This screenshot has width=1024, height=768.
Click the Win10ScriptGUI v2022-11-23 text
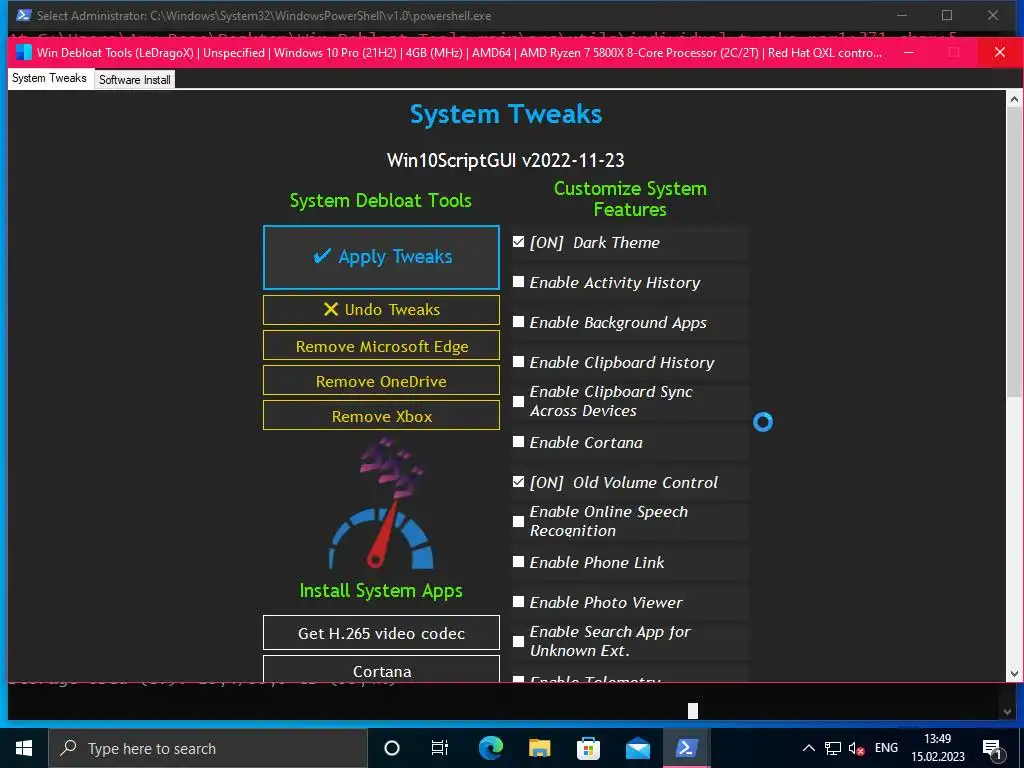505,160
